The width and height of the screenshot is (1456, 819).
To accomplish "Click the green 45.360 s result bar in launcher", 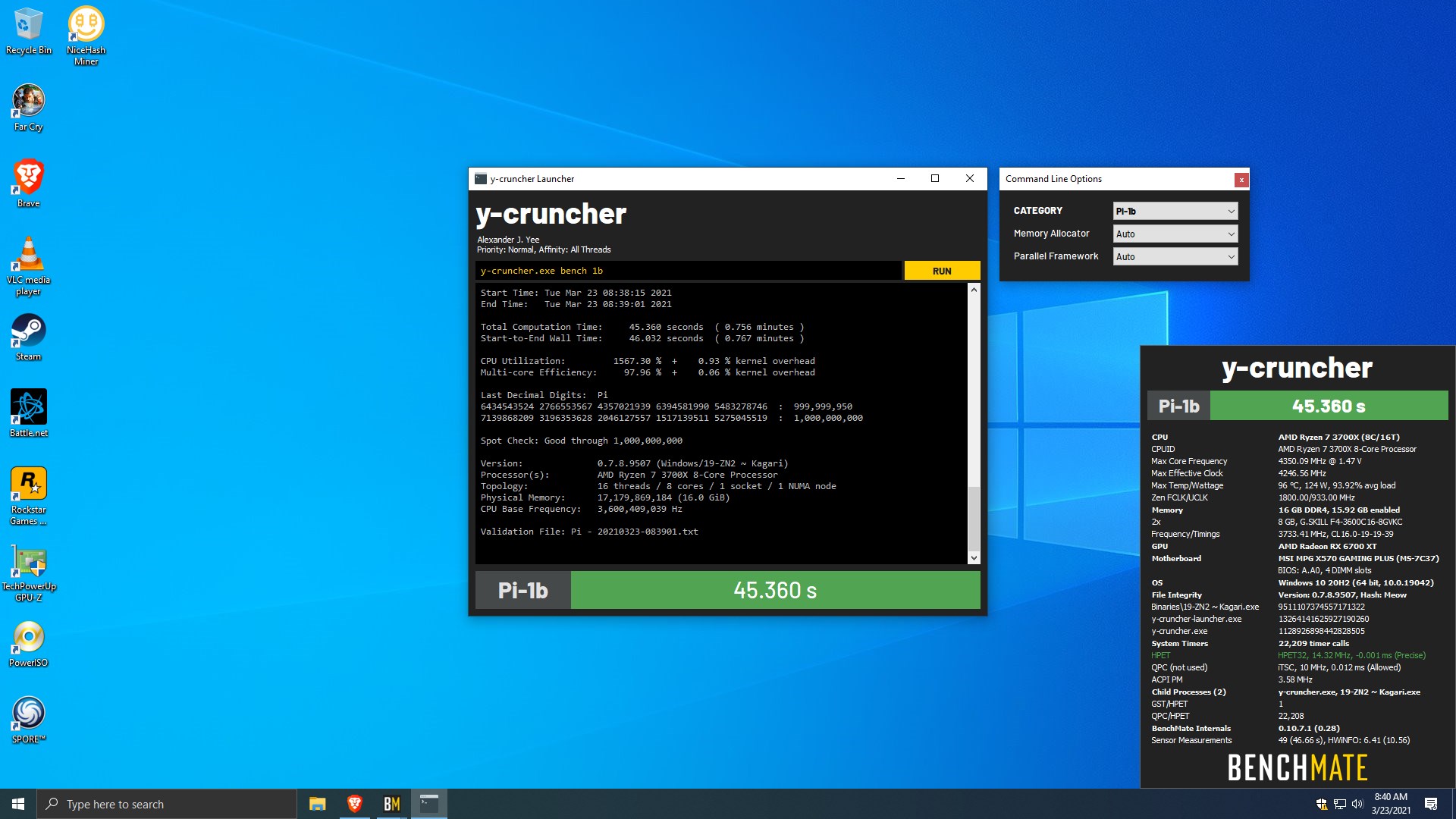I will pyautogui.click(x=775, y=590).
